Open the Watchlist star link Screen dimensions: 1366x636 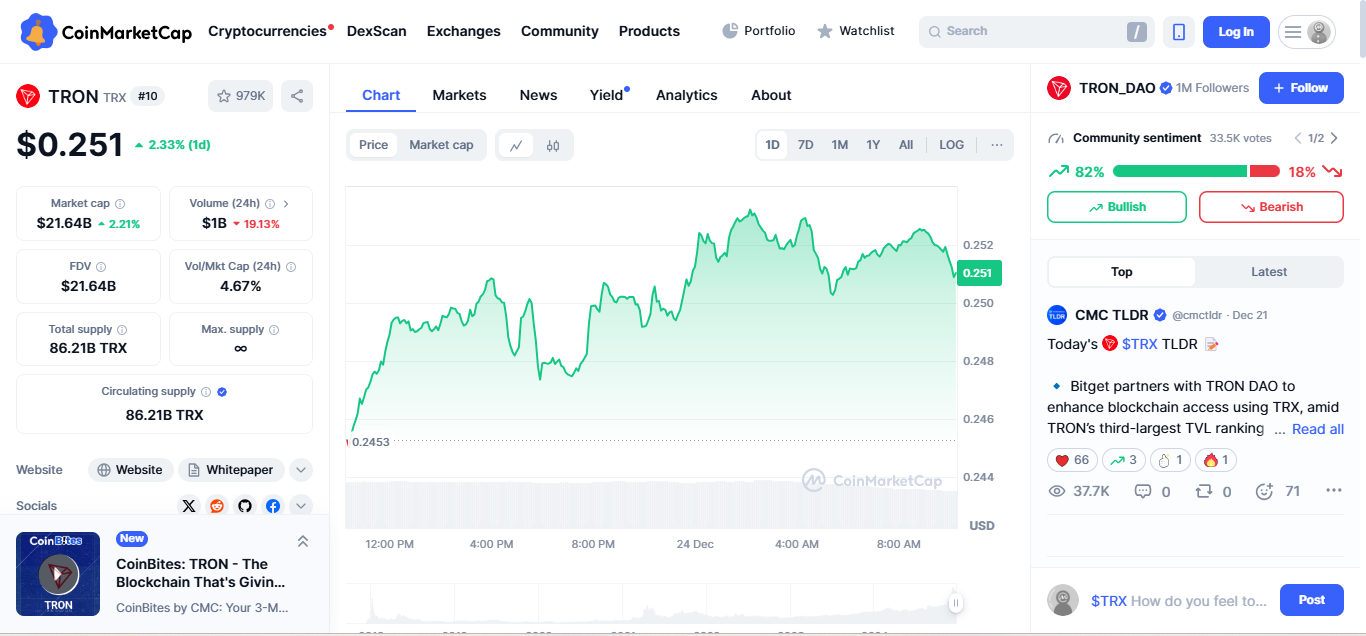coord(855,31)
